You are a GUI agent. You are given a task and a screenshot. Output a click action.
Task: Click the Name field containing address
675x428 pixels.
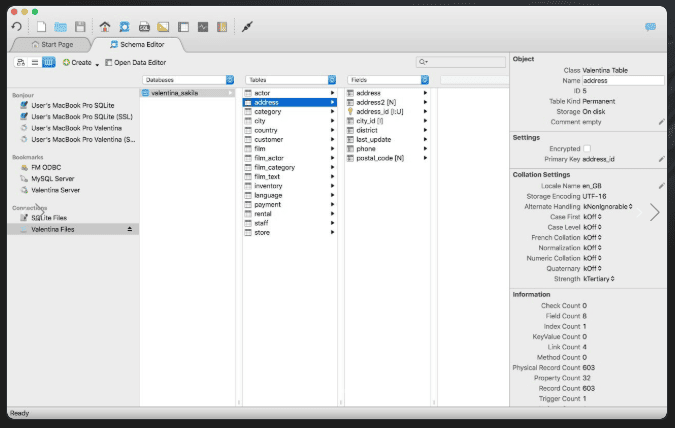click(623, 81)
